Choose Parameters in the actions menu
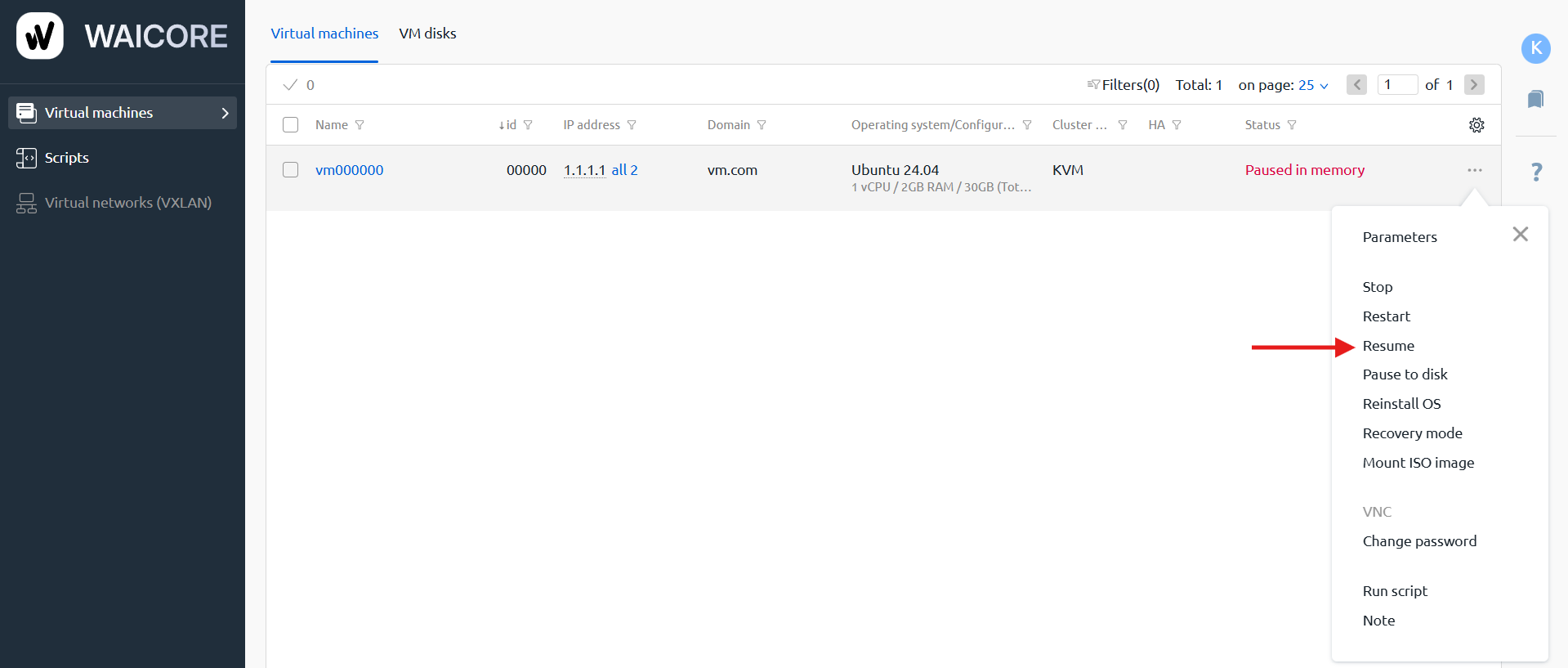 pyautogui.click(x=1400, y=237)
